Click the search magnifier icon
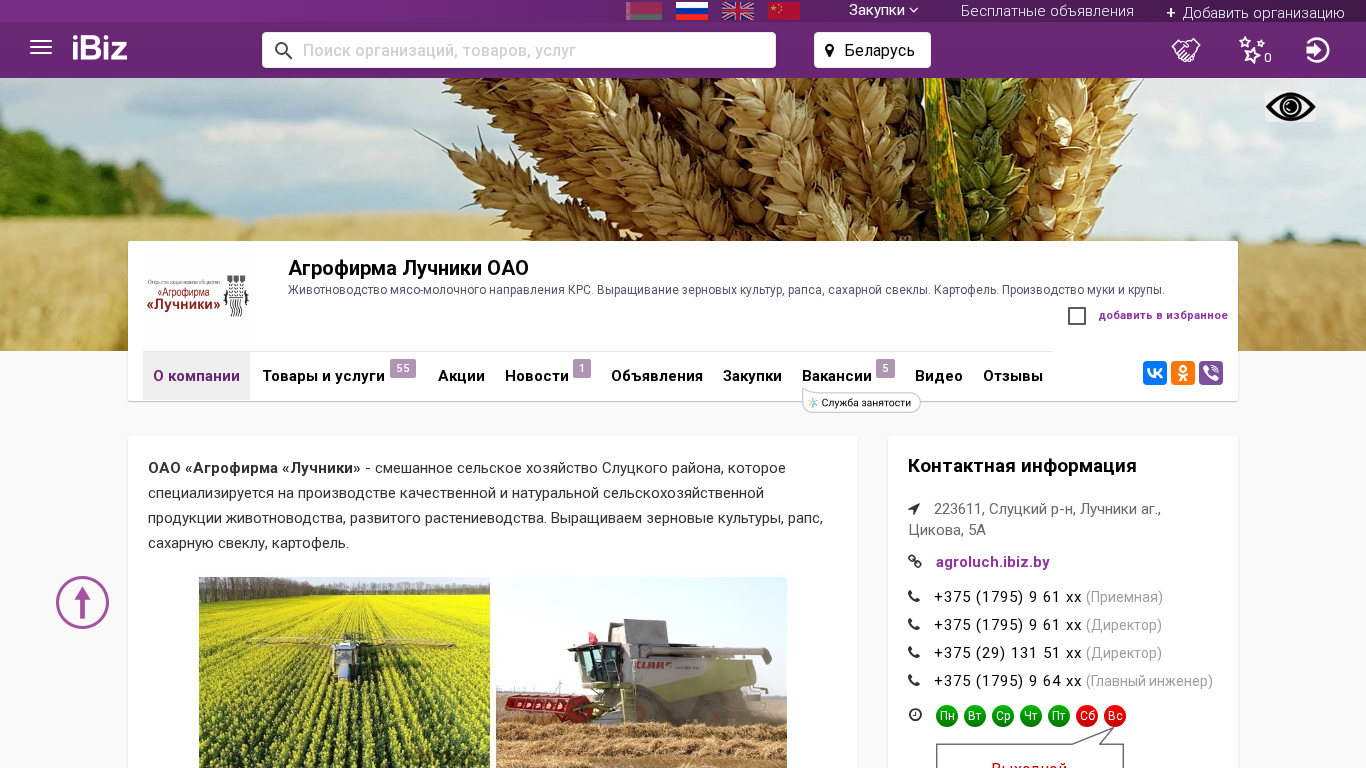1366x768 pixels. (x=283, y=50)
